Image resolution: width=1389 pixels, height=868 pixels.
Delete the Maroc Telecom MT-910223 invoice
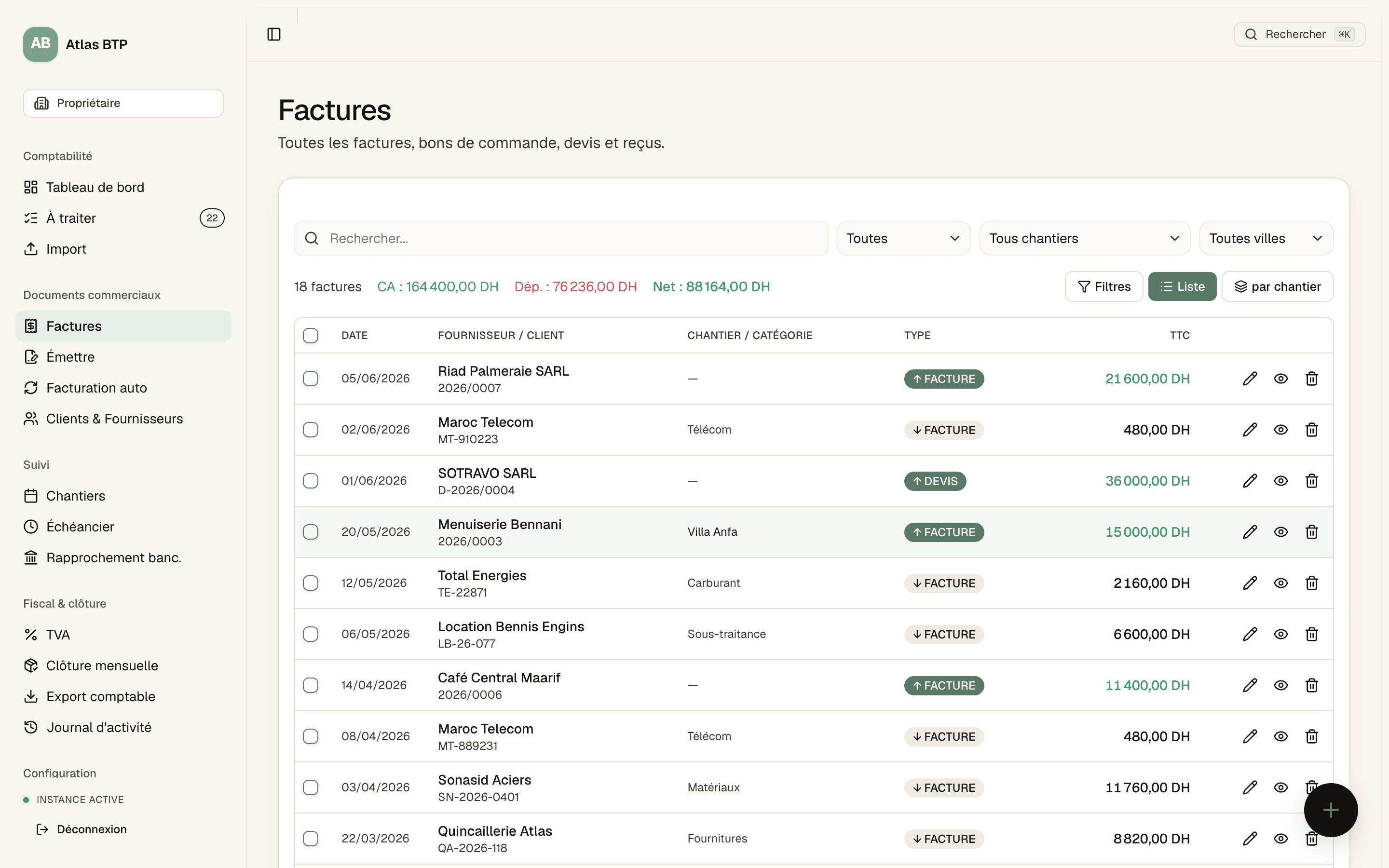[1311, 429]
